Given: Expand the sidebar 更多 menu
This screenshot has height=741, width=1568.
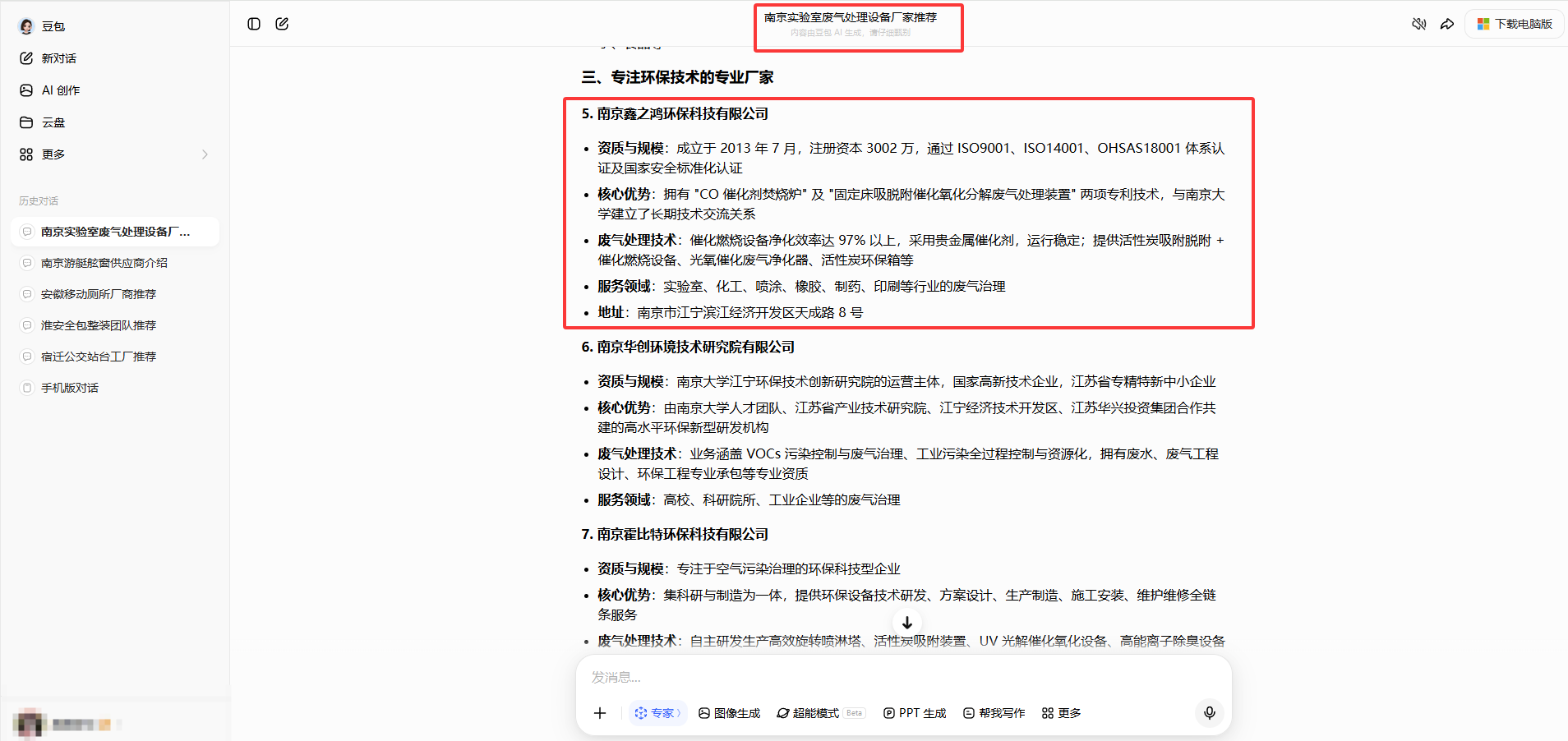Looking at the screenshot, I should (114, 154).
